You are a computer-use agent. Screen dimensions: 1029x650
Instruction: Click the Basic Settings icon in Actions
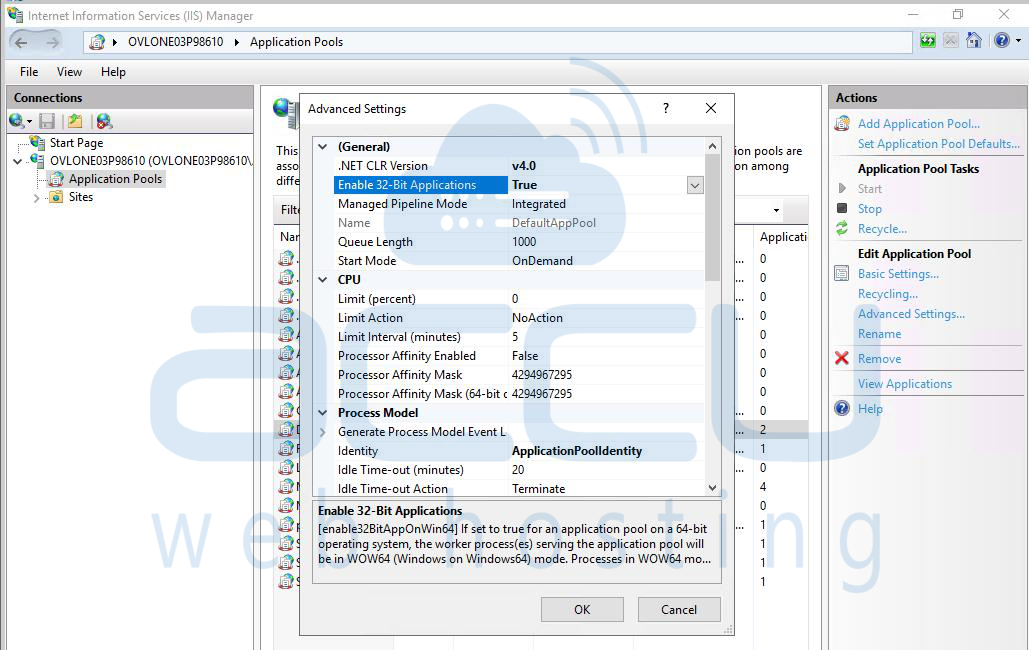click(842, 273)
